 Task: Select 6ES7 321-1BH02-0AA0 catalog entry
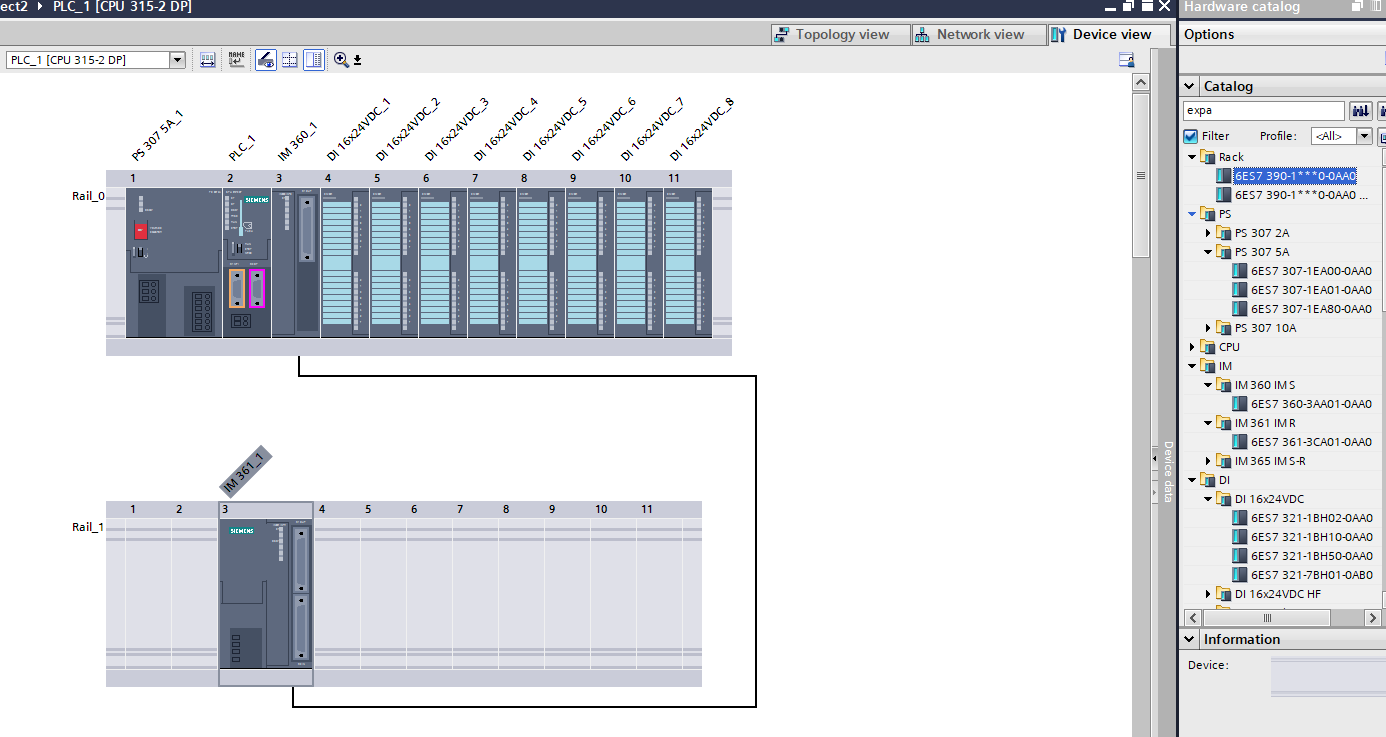point(1310,518)
